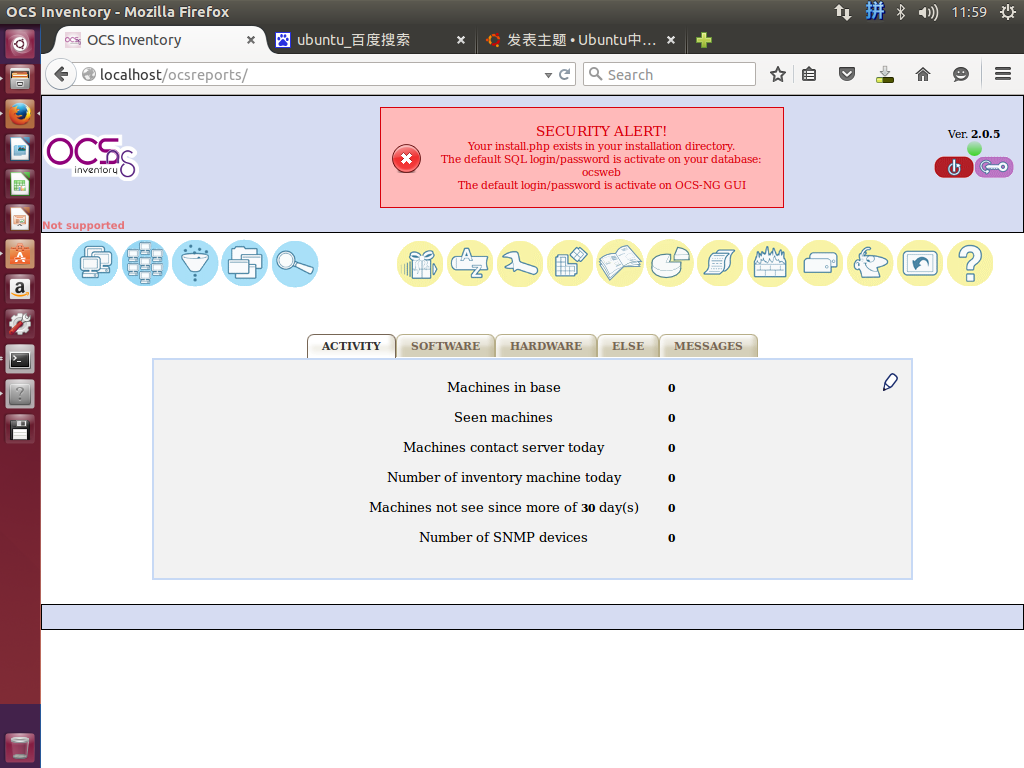This screenshot has width=1024, height=768.
Task: Switch to the ubuntu_百度搜索 browser tab
Action: 369,40
